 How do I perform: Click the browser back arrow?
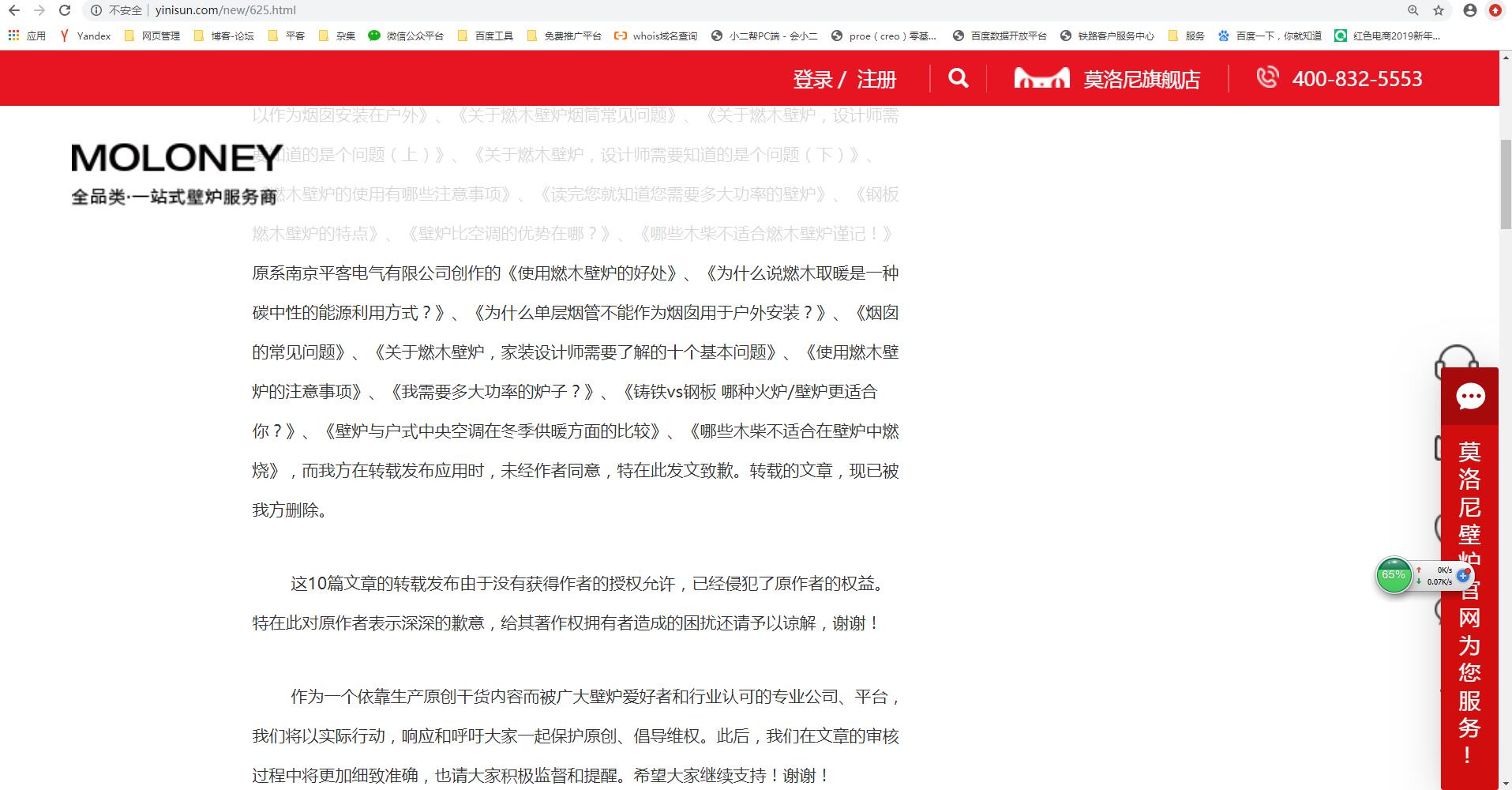14,10
